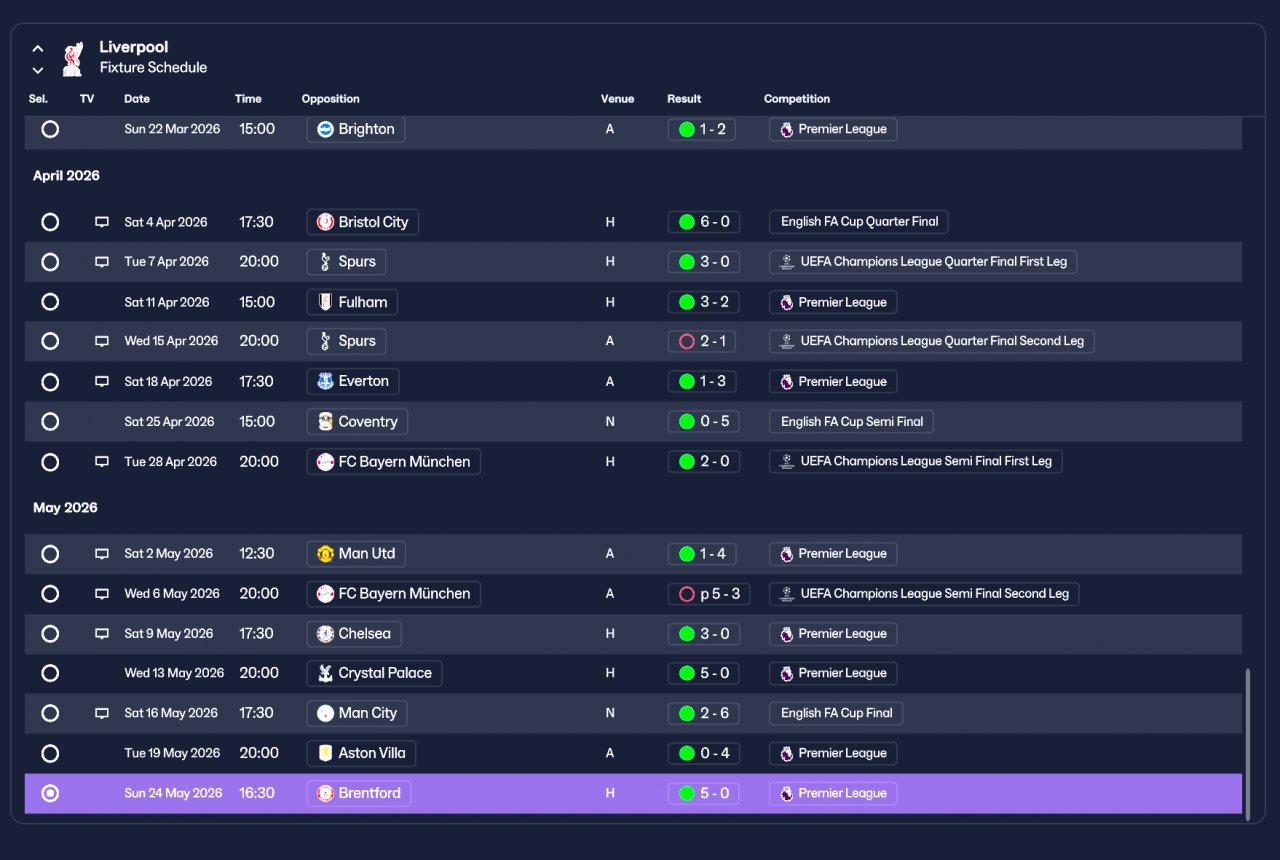The width and height of the screenshot is (1280, 860).
Task: Select radio button for Chelsea match
Action: [50, 634]
